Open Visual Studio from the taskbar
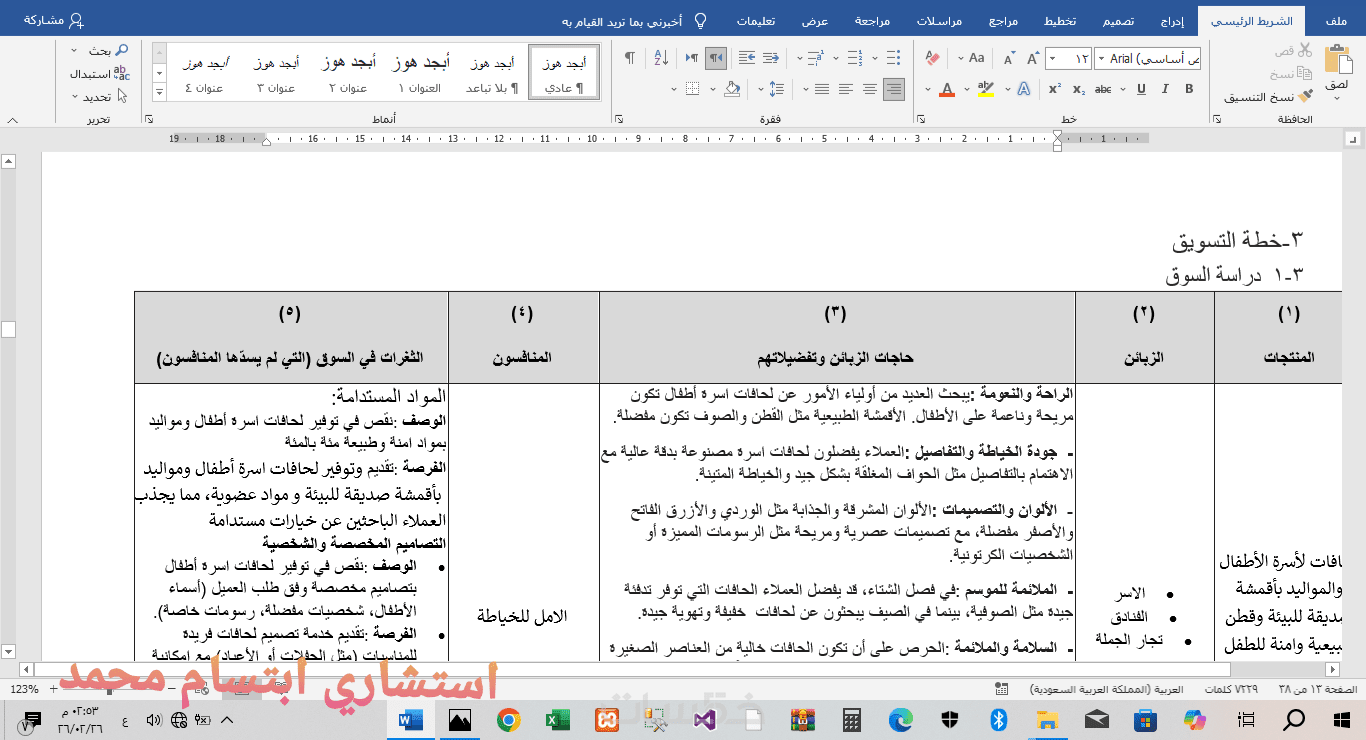The width and height of the screenshot is (1366, 740). pos(705,719)
